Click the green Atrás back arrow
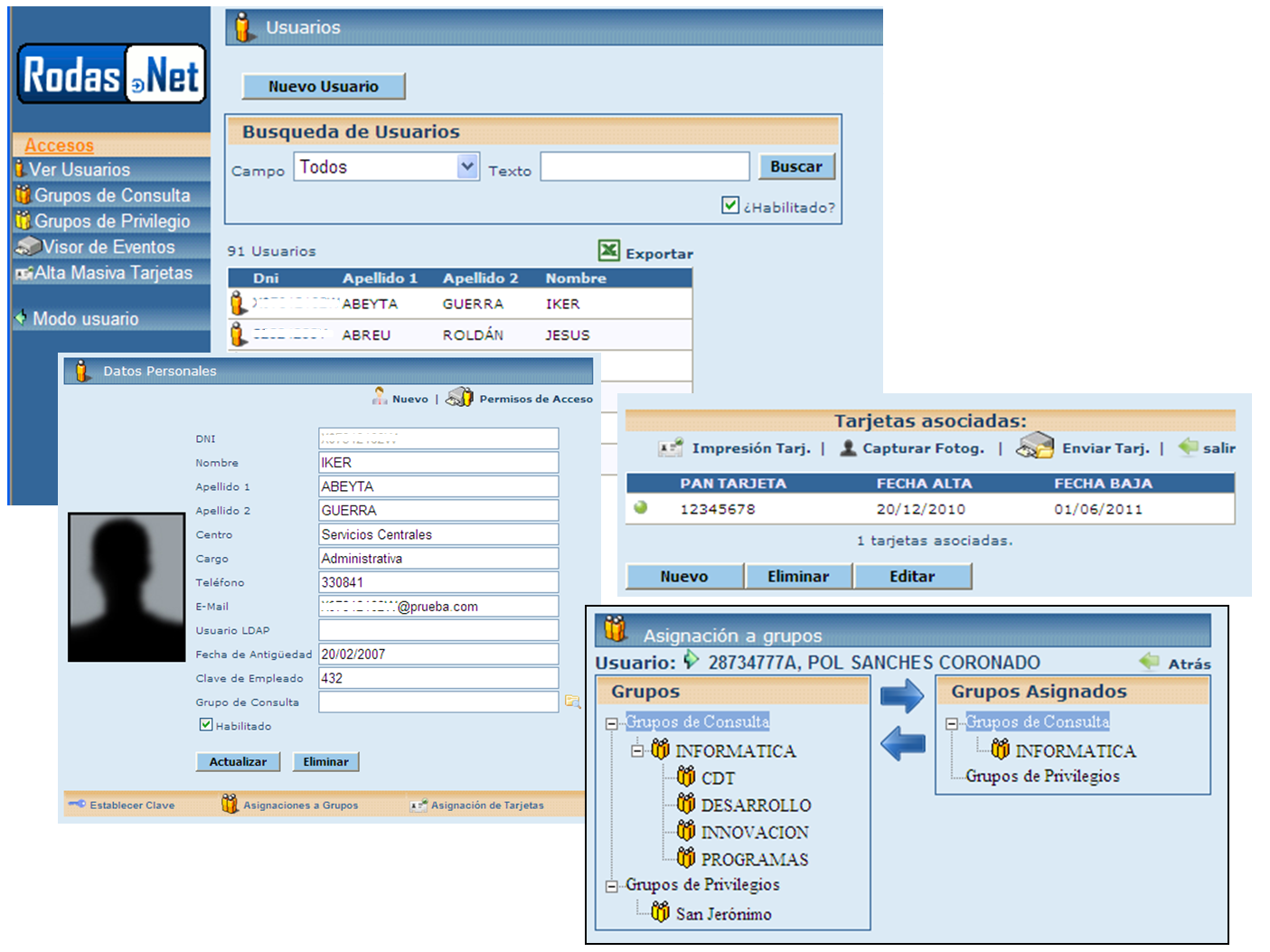The image size is (1270, 952). coord(1150,662)
